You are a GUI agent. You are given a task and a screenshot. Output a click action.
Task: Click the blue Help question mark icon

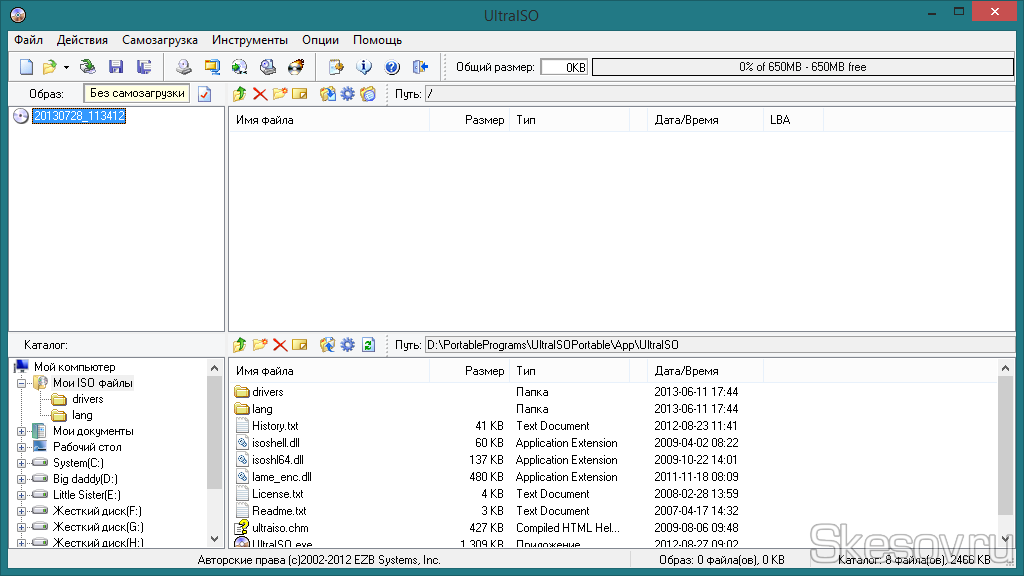392,67
